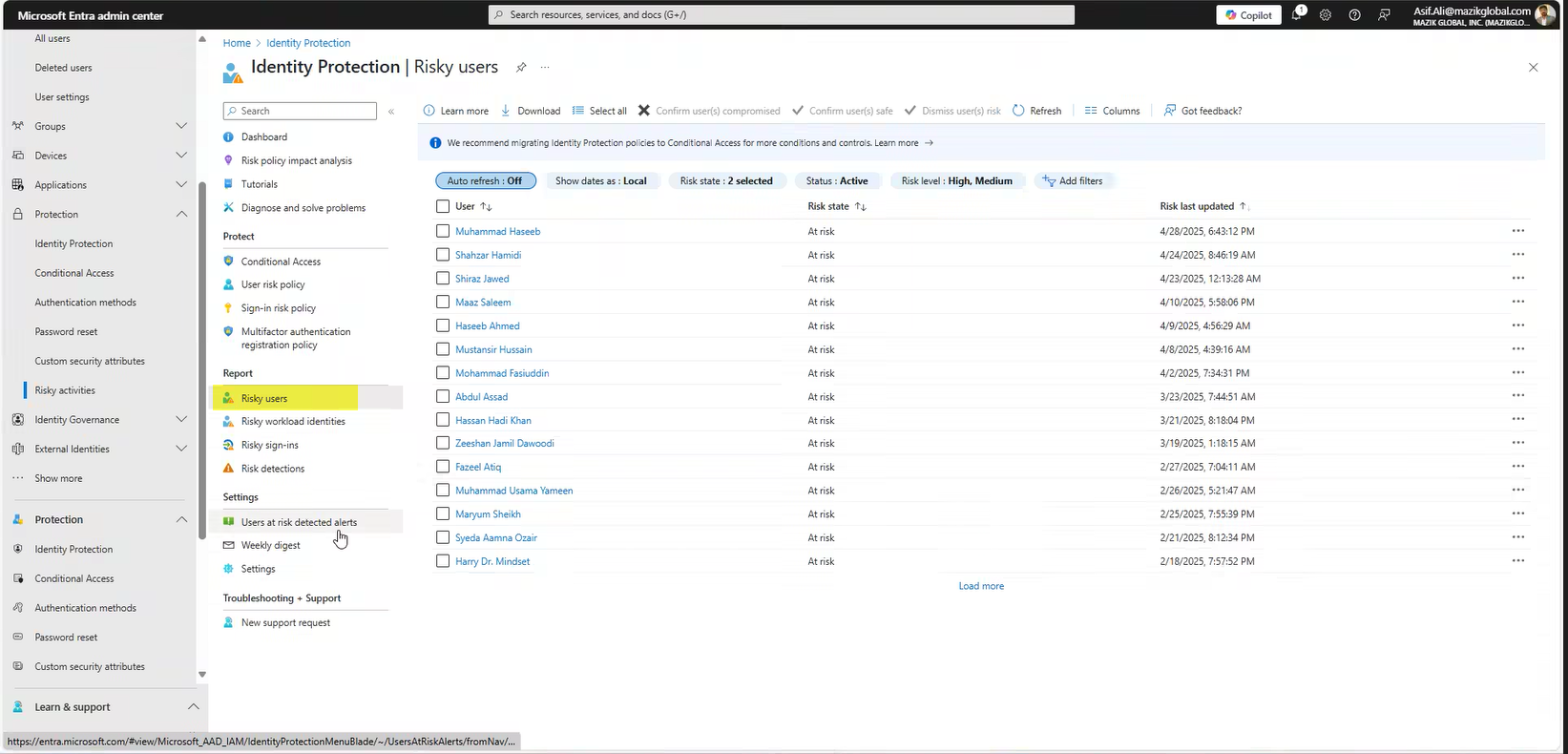
Task: Open the Status Active filter
Action: point(837,181)
